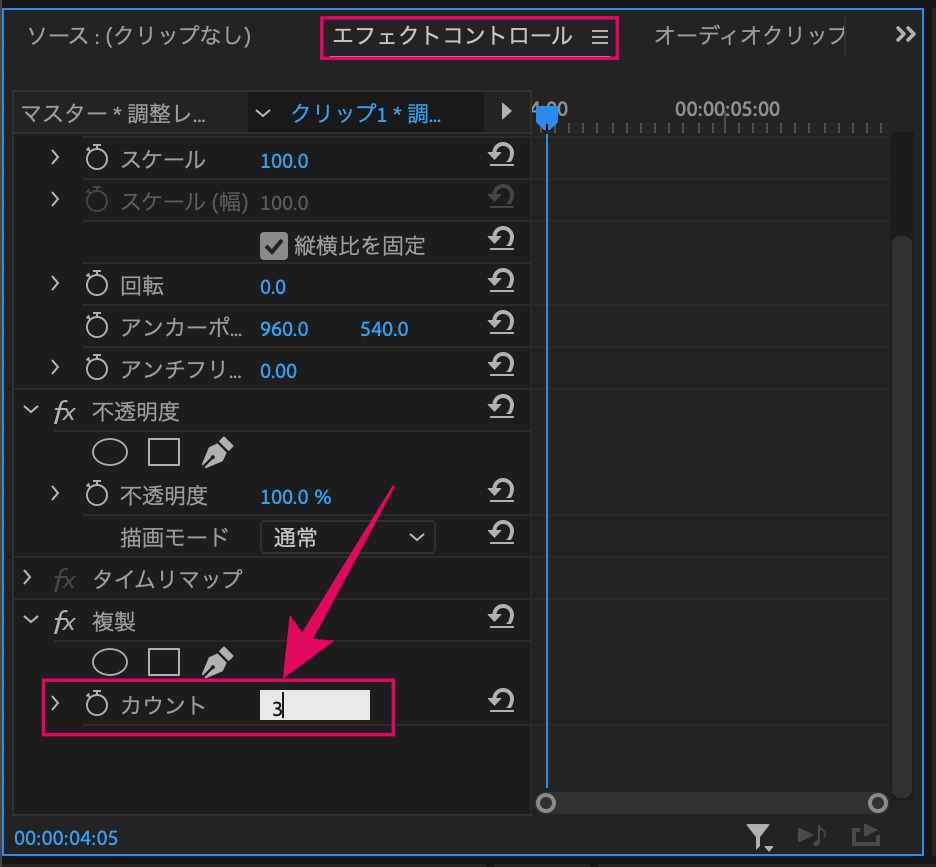Open the Effect Controls panel menu icon
The image size is (936, 867).
pyautogui.click(x=599, y=37)
